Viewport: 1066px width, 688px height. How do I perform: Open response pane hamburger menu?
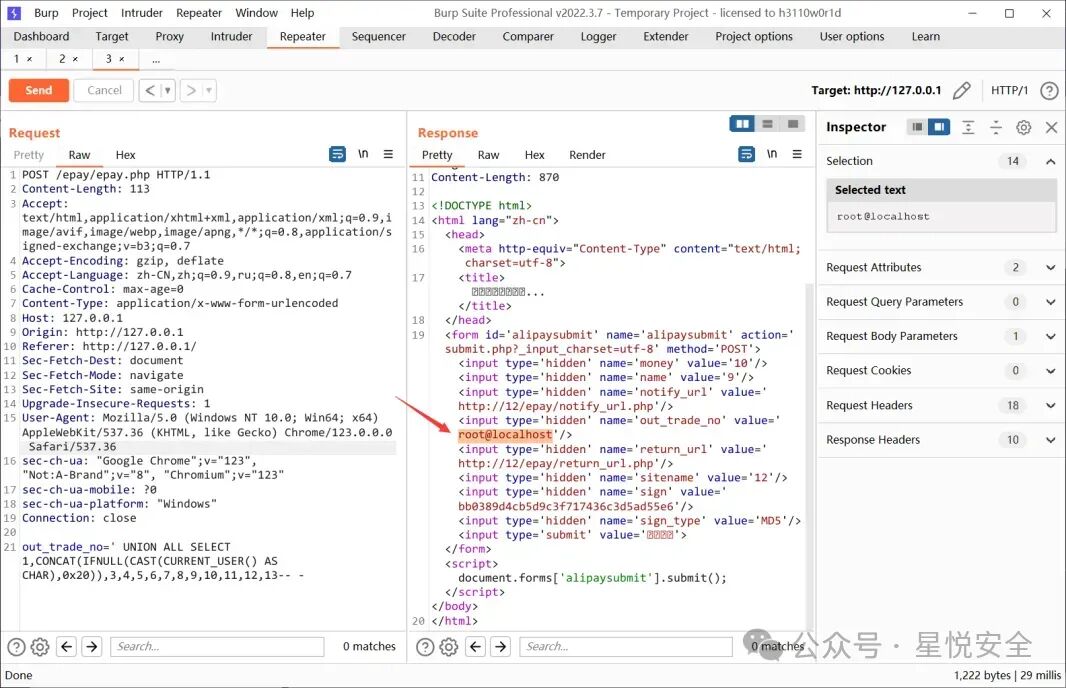[x=797, y=154]
